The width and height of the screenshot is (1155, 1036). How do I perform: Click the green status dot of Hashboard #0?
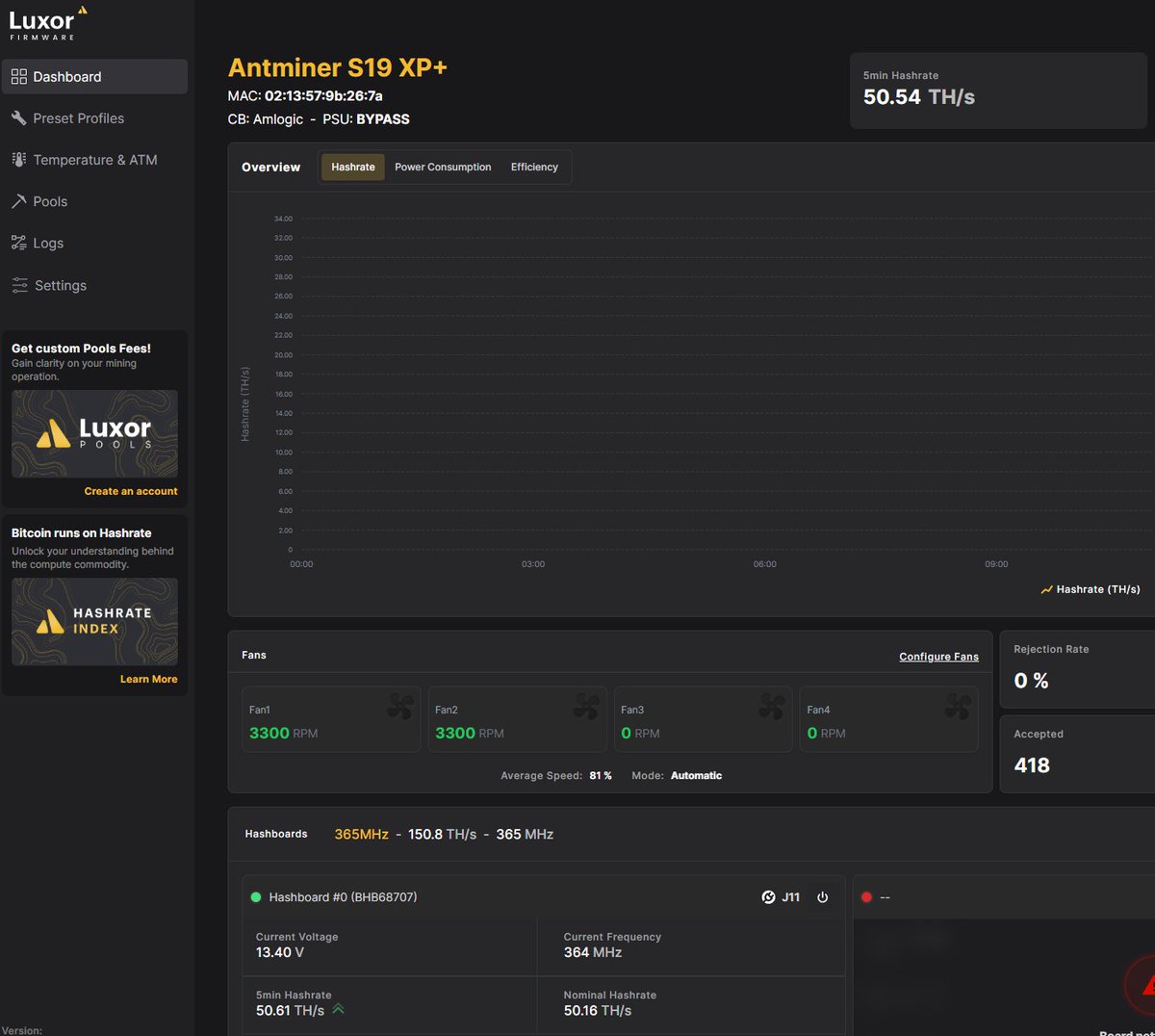tap(256, 897)
